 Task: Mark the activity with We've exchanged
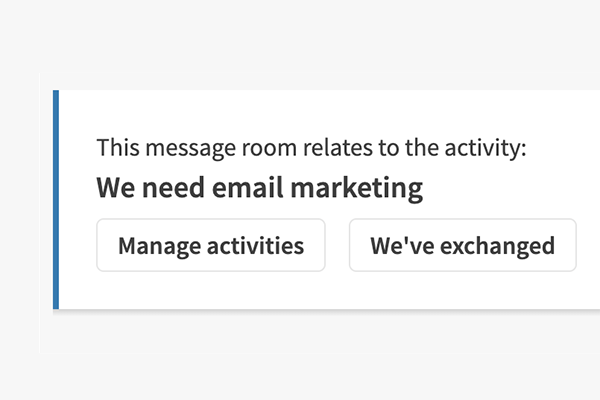[x=462, y=245]
